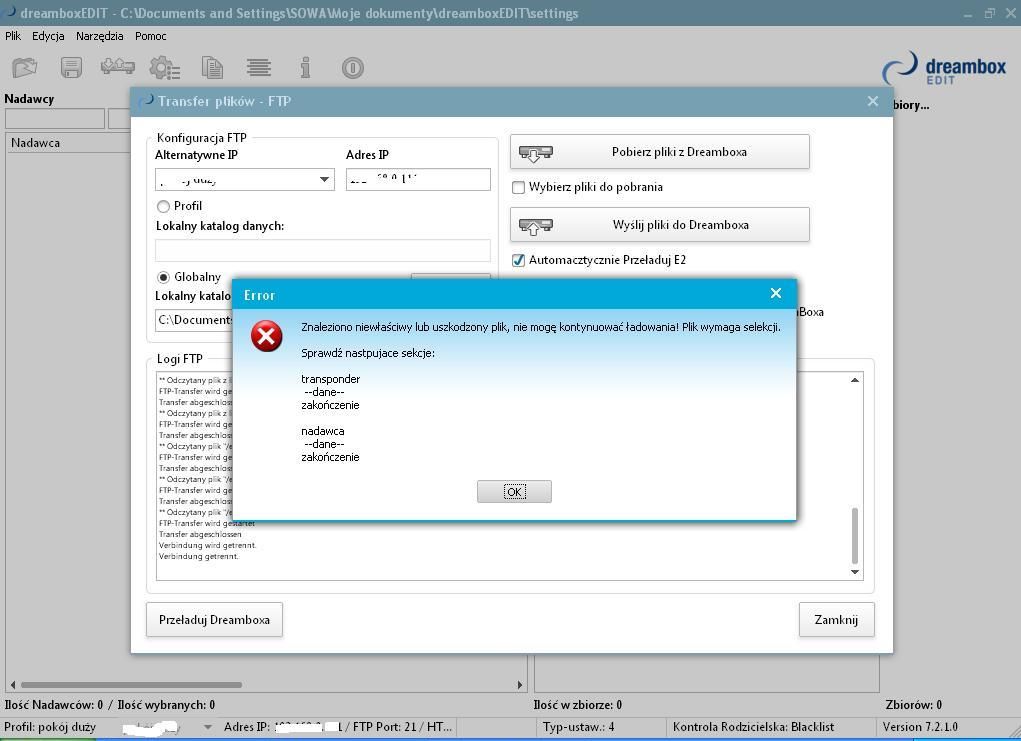
Task: Click the 'Typ-ustaw.: 4' status entry
Action: coord(579,727)
